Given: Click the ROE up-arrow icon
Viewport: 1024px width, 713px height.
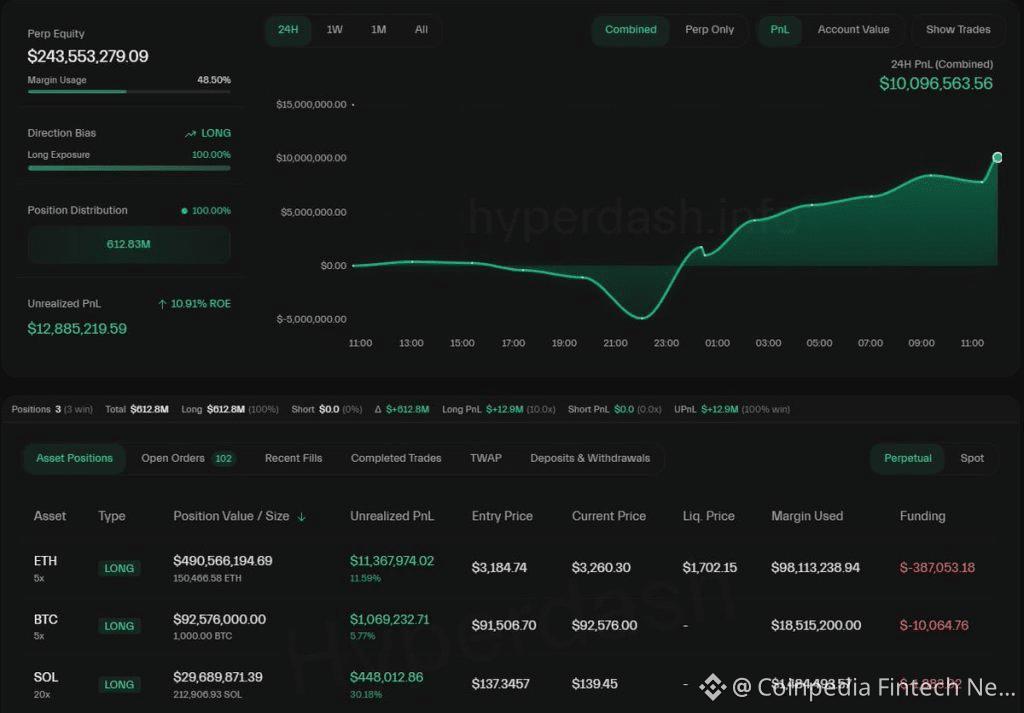Looking at the screenshot, I should (x=162, y=304).
